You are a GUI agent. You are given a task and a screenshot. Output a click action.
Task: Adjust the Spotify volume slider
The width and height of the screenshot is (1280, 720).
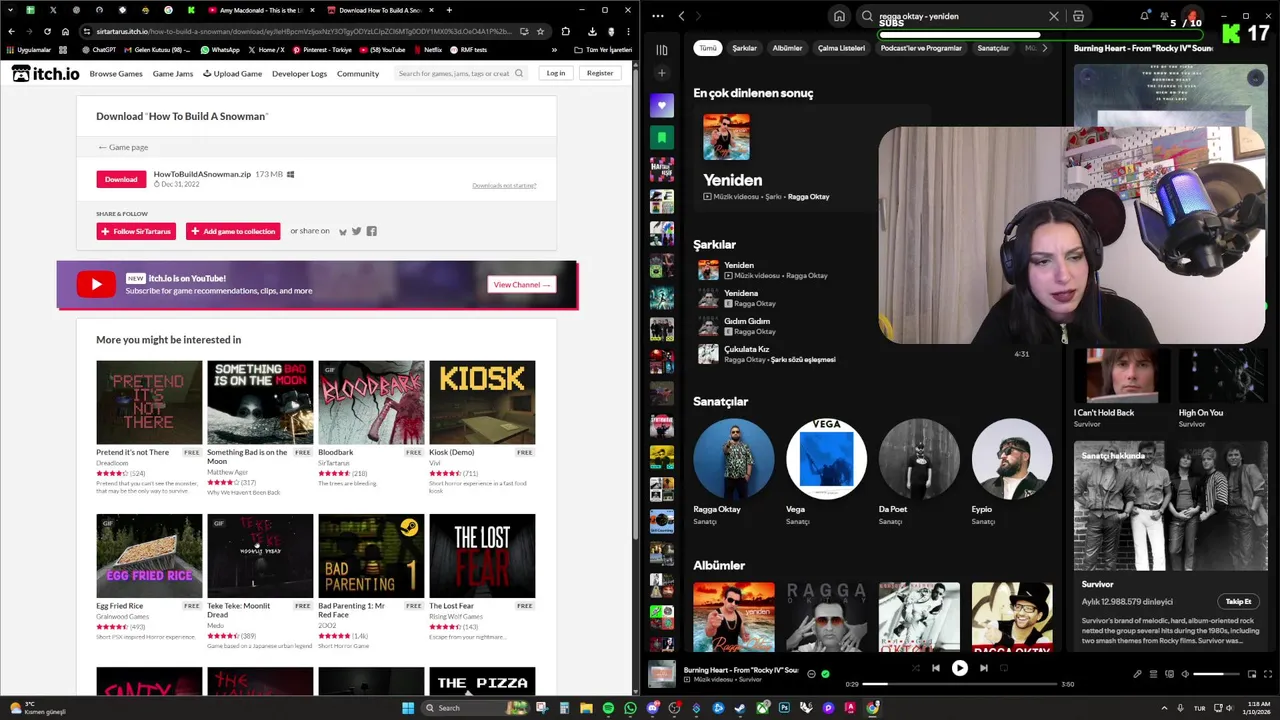1216,674
